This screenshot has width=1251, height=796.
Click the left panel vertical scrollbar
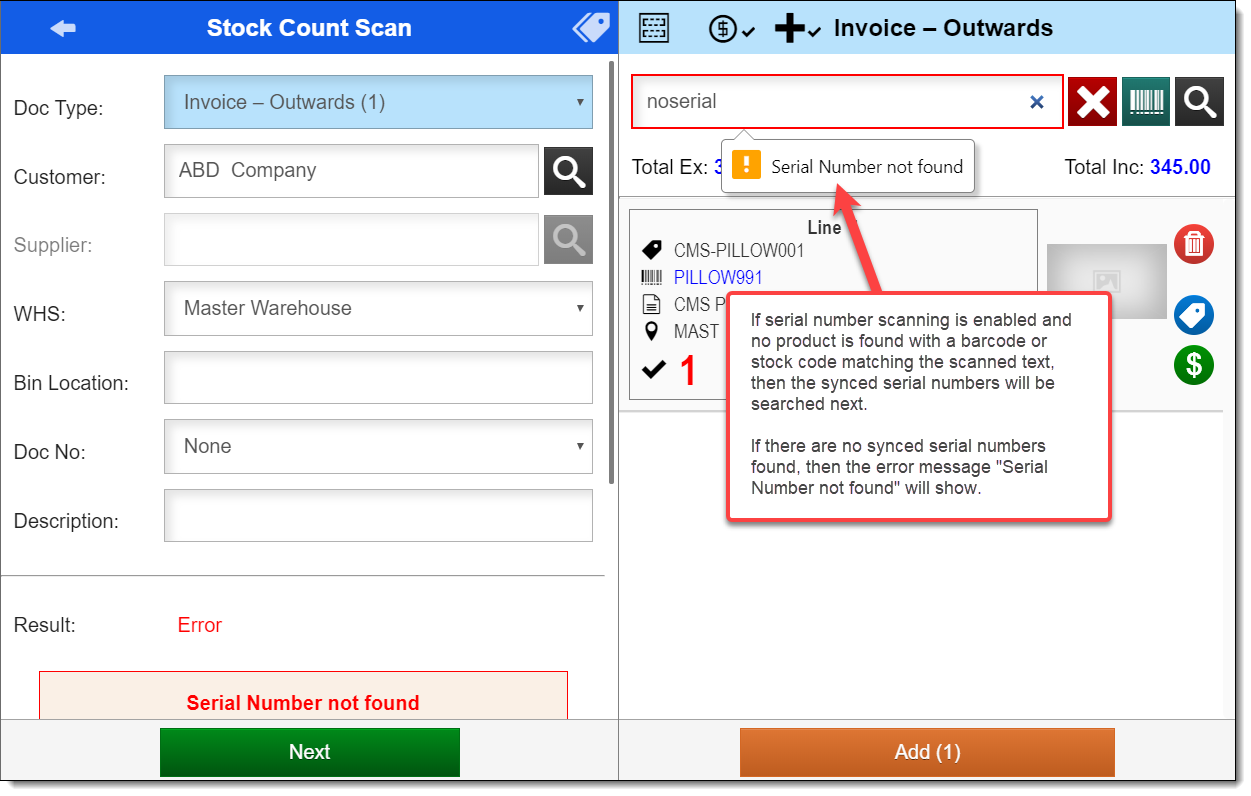612,271
